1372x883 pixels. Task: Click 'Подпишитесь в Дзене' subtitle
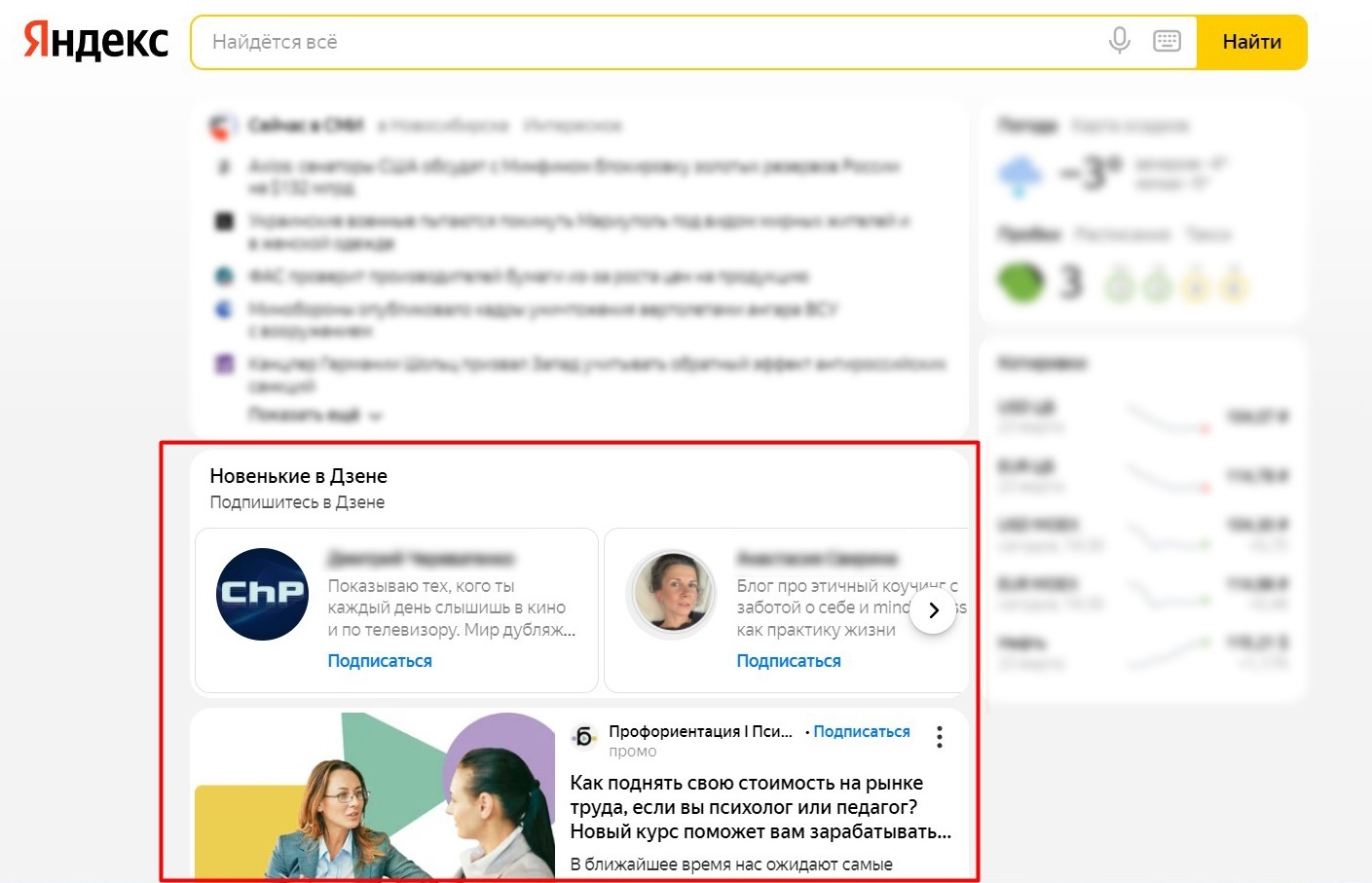click(x=298, y=502)
